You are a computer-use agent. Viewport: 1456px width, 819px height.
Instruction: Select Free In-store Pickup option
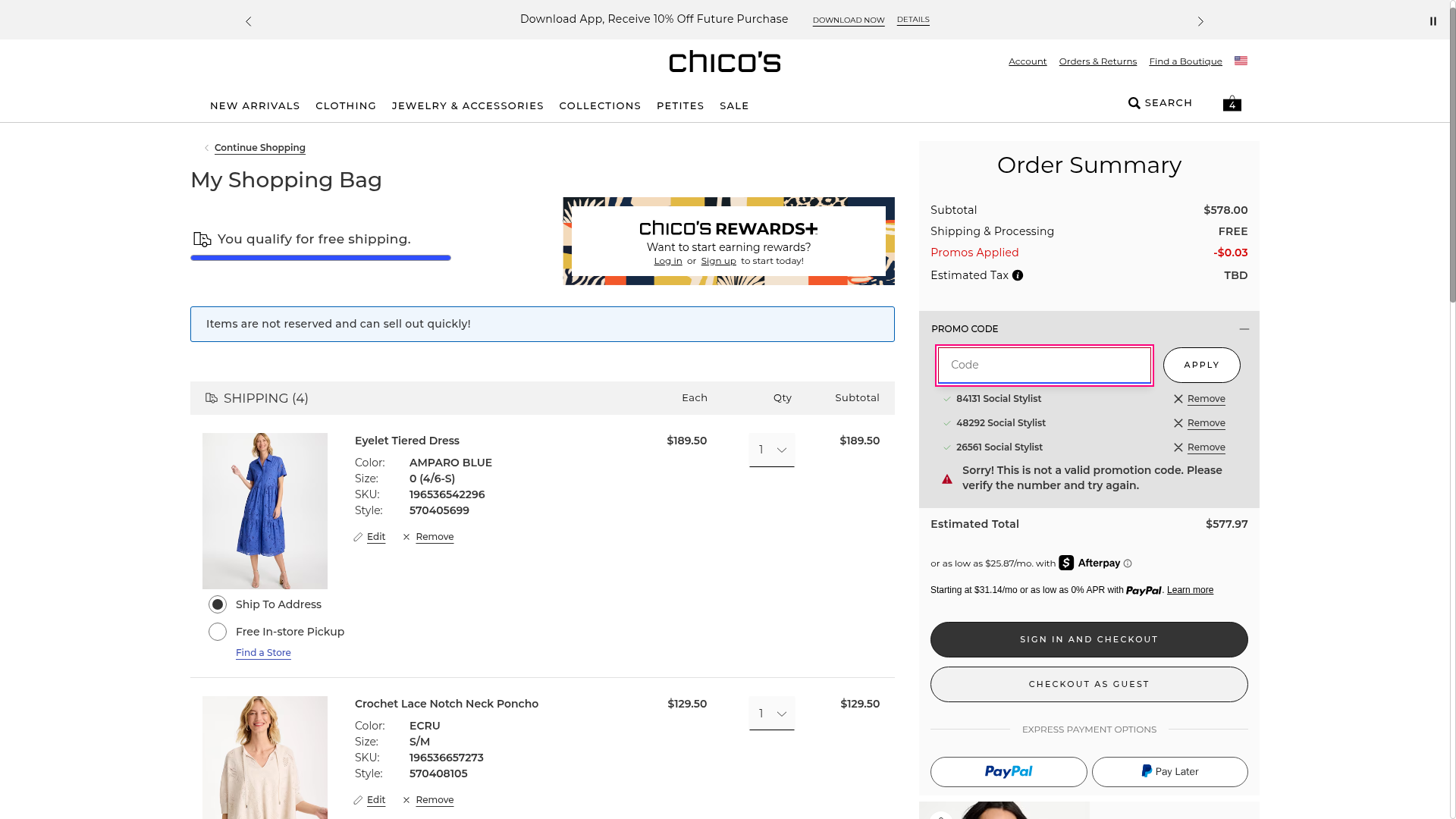(x=218, y=632)
